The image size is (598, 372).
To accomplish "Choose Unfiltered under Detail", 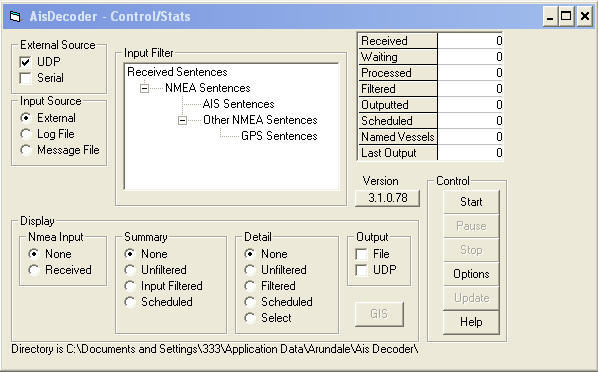I will click(x=250, y=270).
